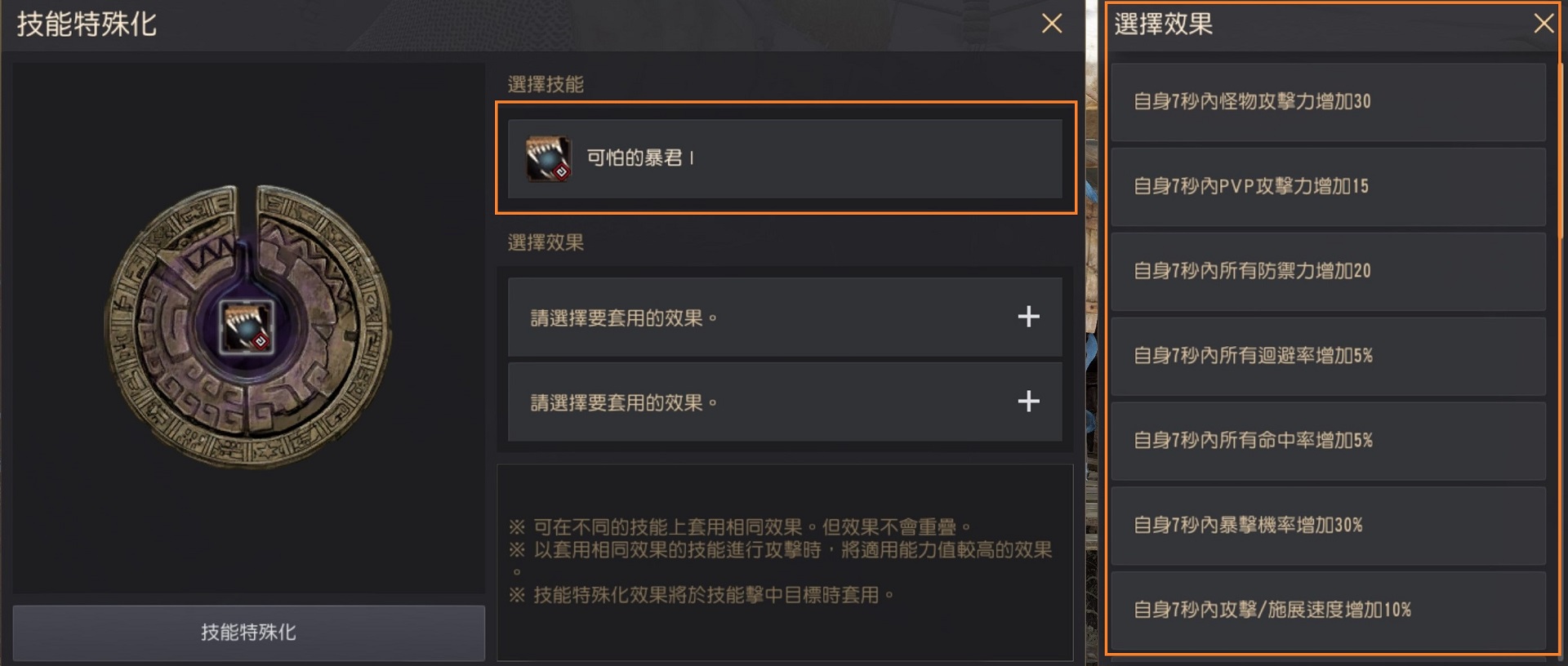Click the carved stone disc emblem
The width and height of the screenshot is (1568, 666).
pos(247,327)
